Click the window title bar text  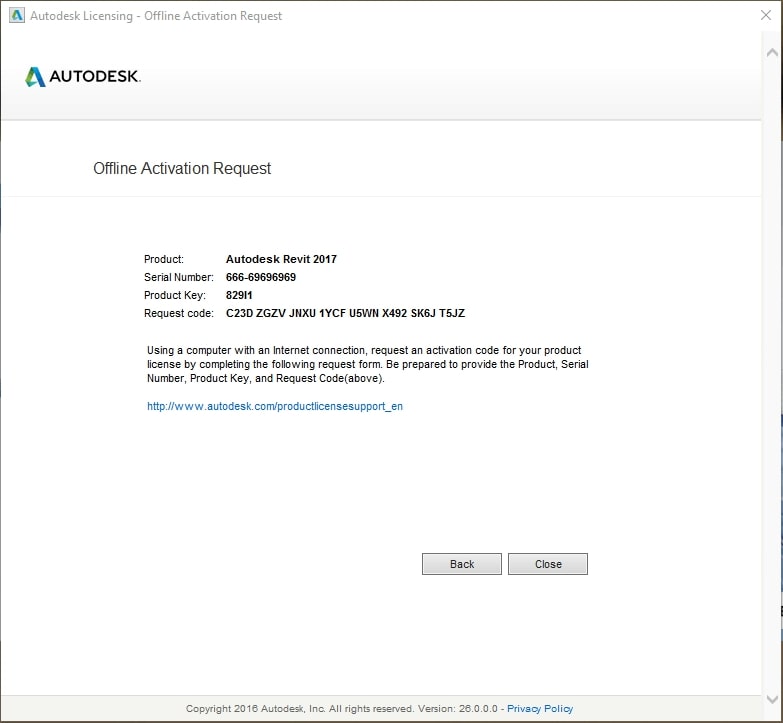pyautogui.click(x=160, y=16)
